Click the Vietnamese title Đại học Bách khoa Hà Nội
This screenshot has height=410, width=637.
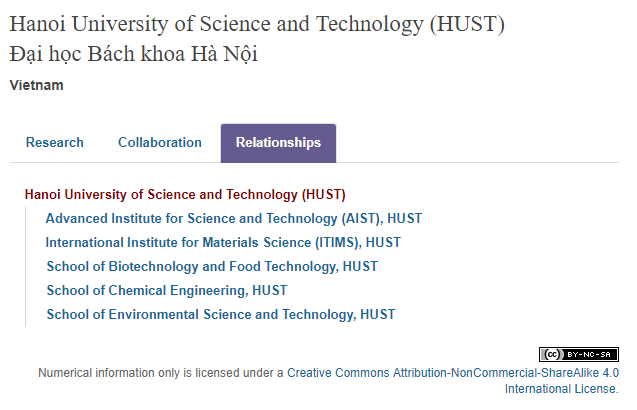coord(133,54)
